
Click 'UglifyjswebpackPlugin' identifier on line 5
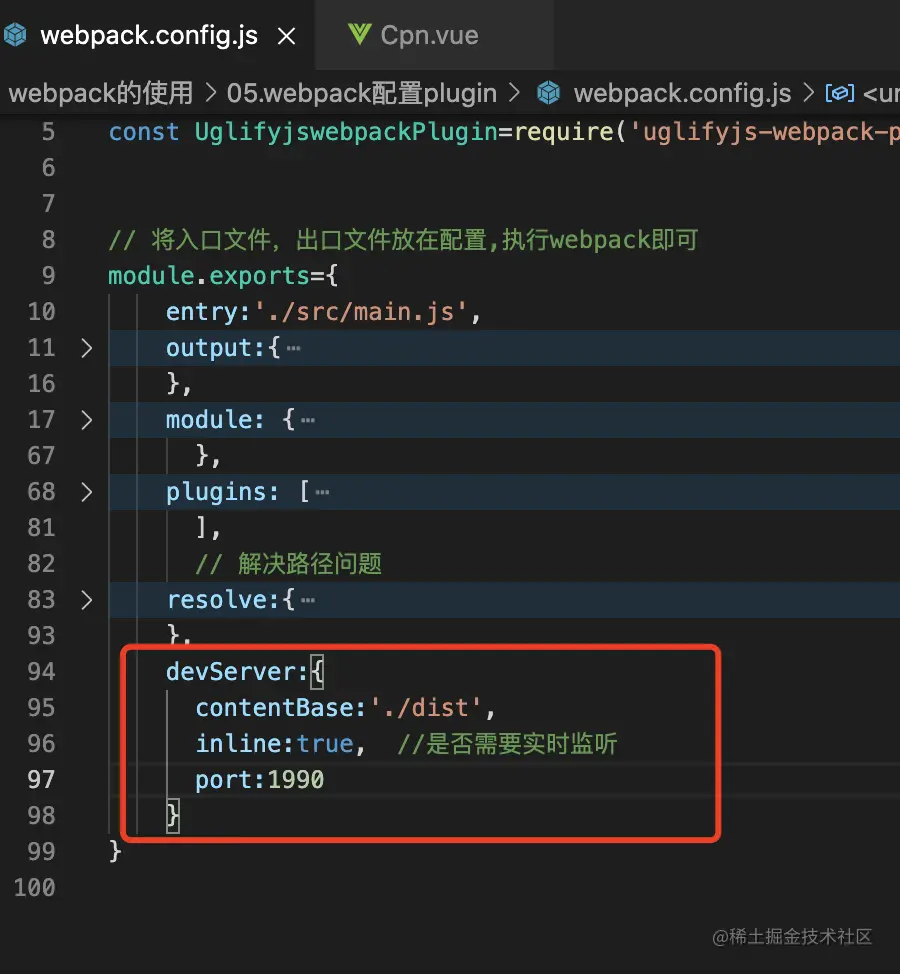(346, 132)
